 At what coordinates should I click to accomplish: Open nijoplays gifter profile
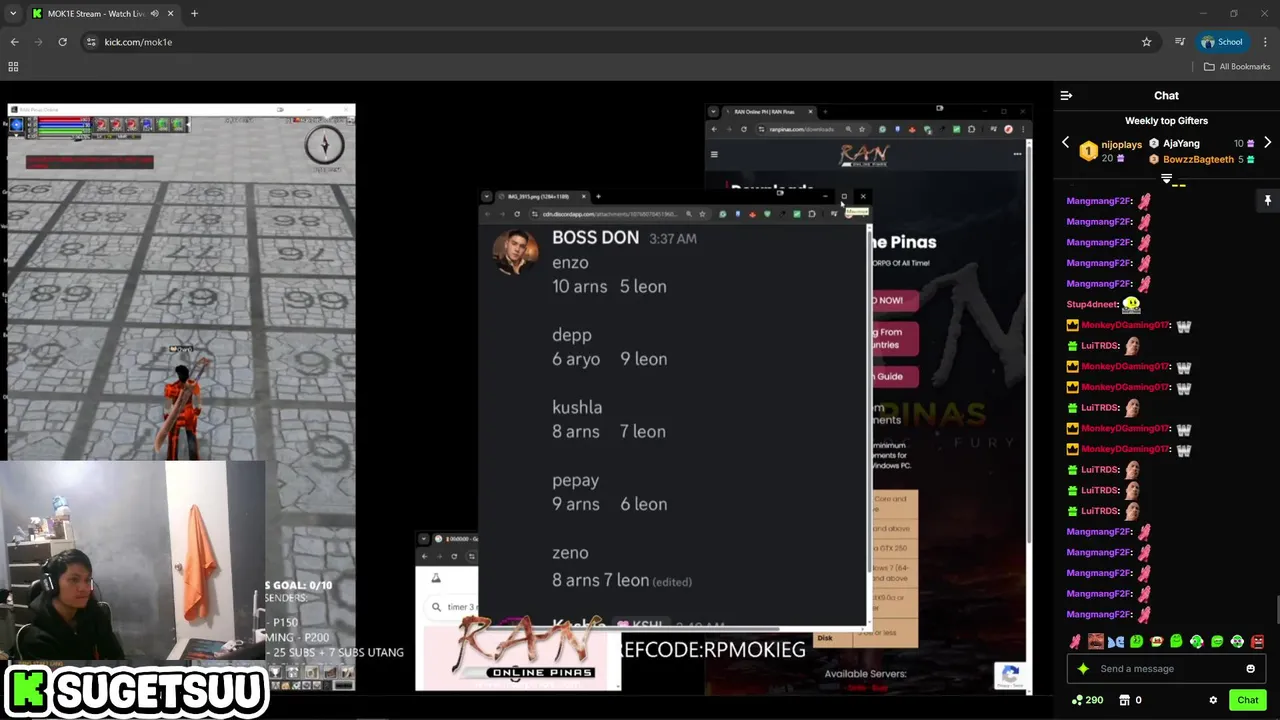[x=1121, y=145]
